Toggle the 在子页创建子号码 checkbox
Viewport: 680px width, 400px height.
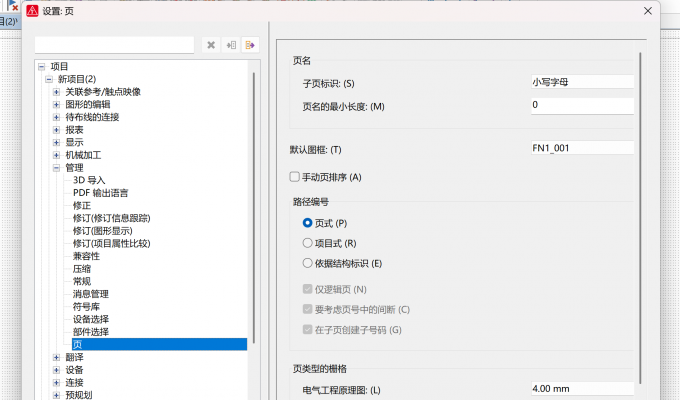pyautogui.click(x=307, y=329)
